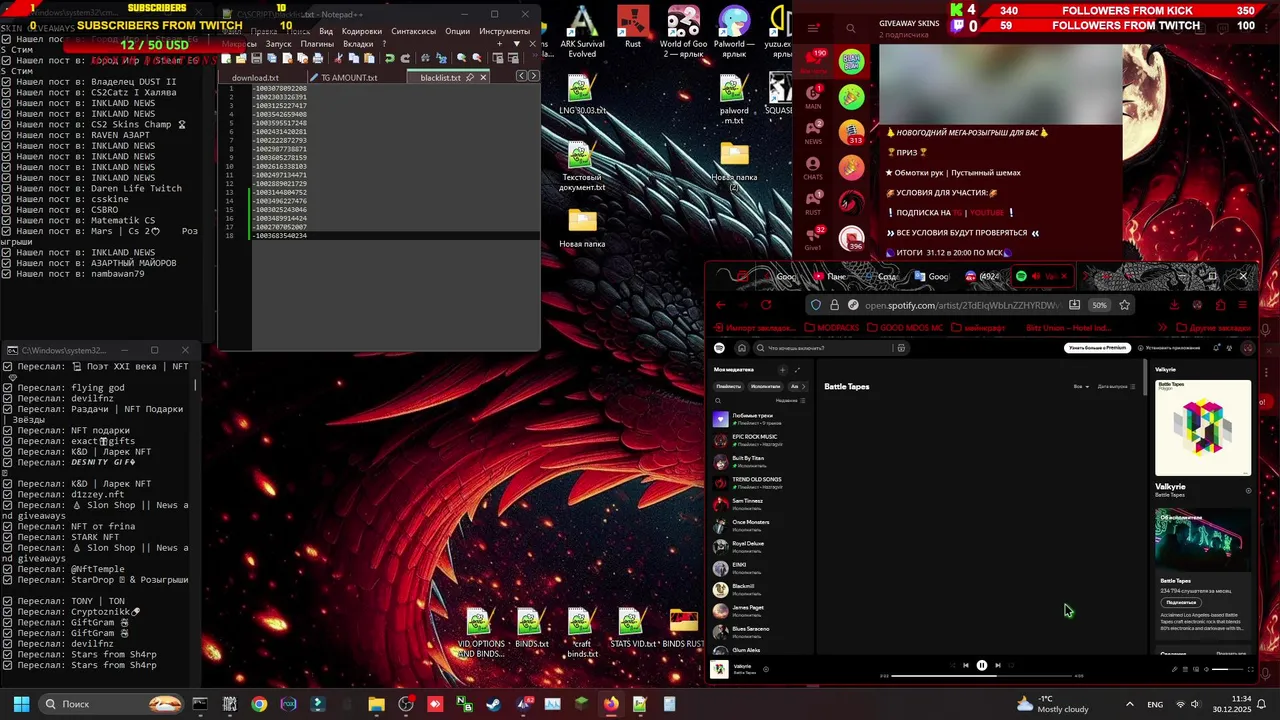Viewport: 1280px width, 720px height.
Task: Expand Spotify library panel arrows icon
Action: pos(798,370)
